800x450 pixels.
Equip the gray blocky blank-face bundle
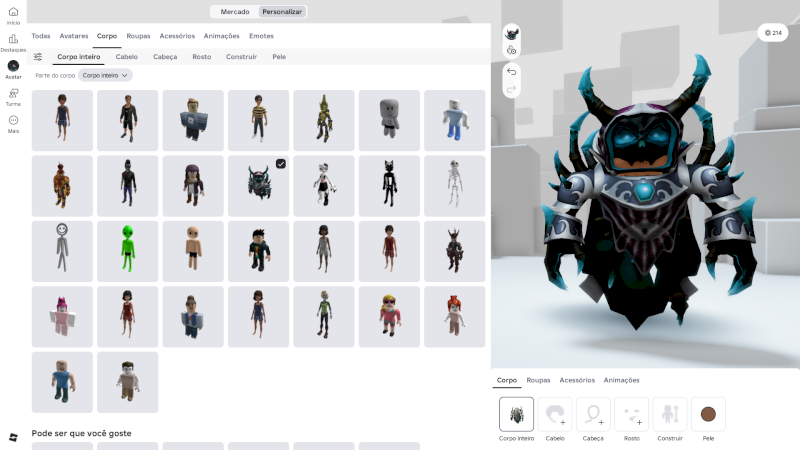pos(389,120)
